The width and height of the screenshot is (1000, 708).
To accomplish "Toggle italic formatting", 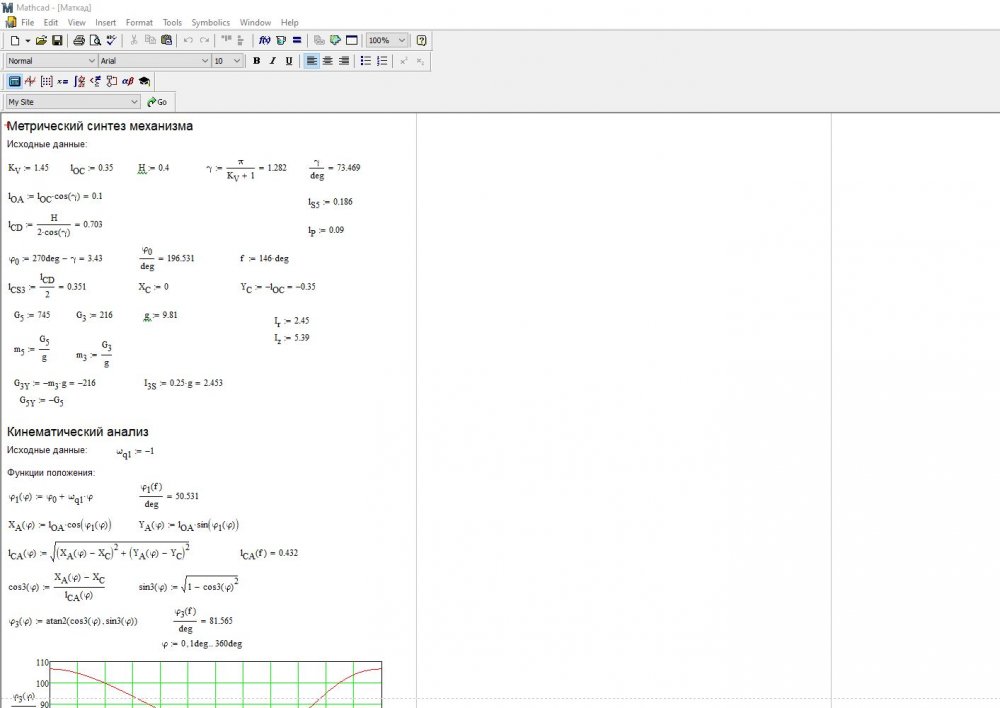I will [272, 61].
